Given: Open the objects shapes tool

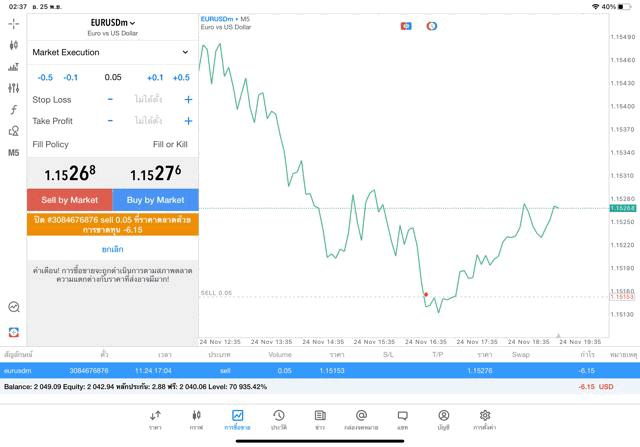Looking at the screenshot, I should click(x=13, y=131).
